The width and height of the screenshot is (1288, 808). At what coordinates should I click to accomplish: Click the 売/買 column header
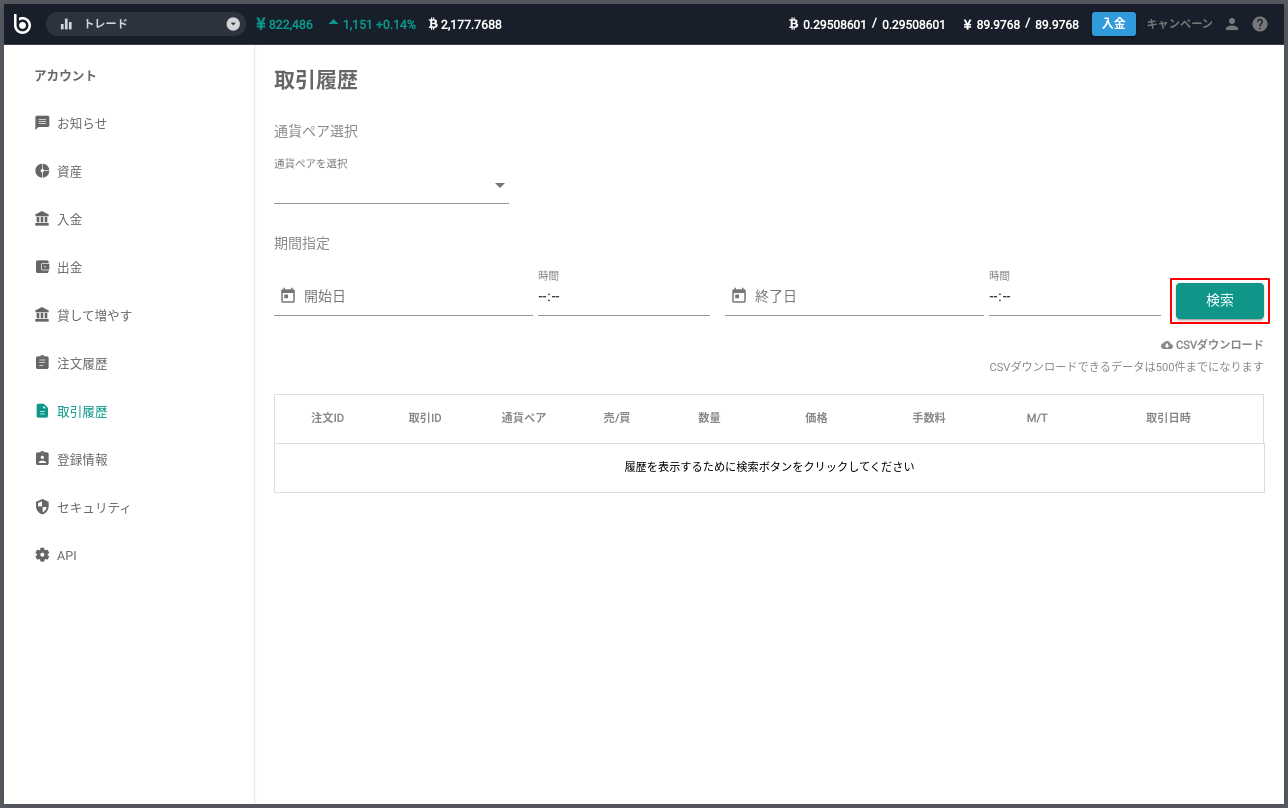(x=617, y=418)
